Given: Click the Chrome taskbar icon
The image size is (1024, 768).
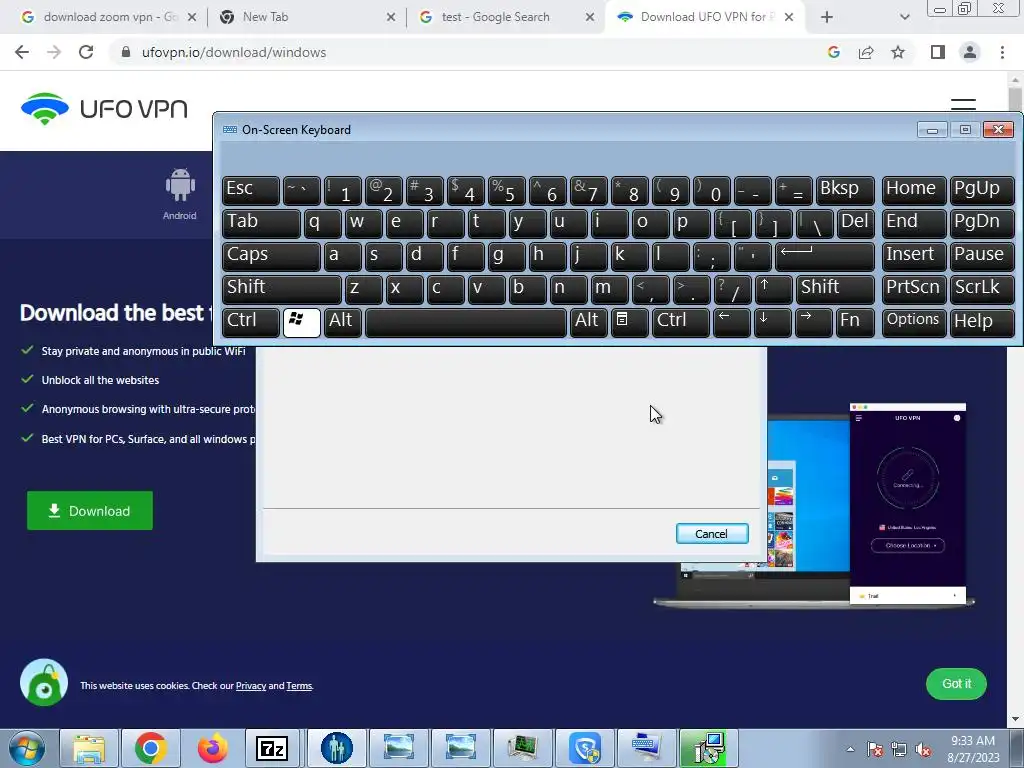Looking at the screenshot, I should pyautogui.click(x=151, y=748).
